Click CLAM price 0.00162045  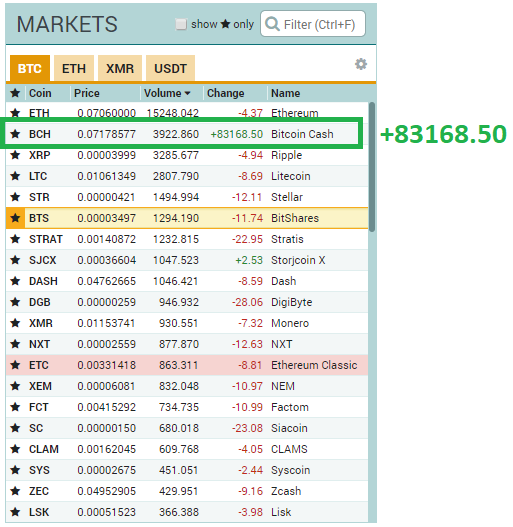pyautogui.click(x=107, y=449)
